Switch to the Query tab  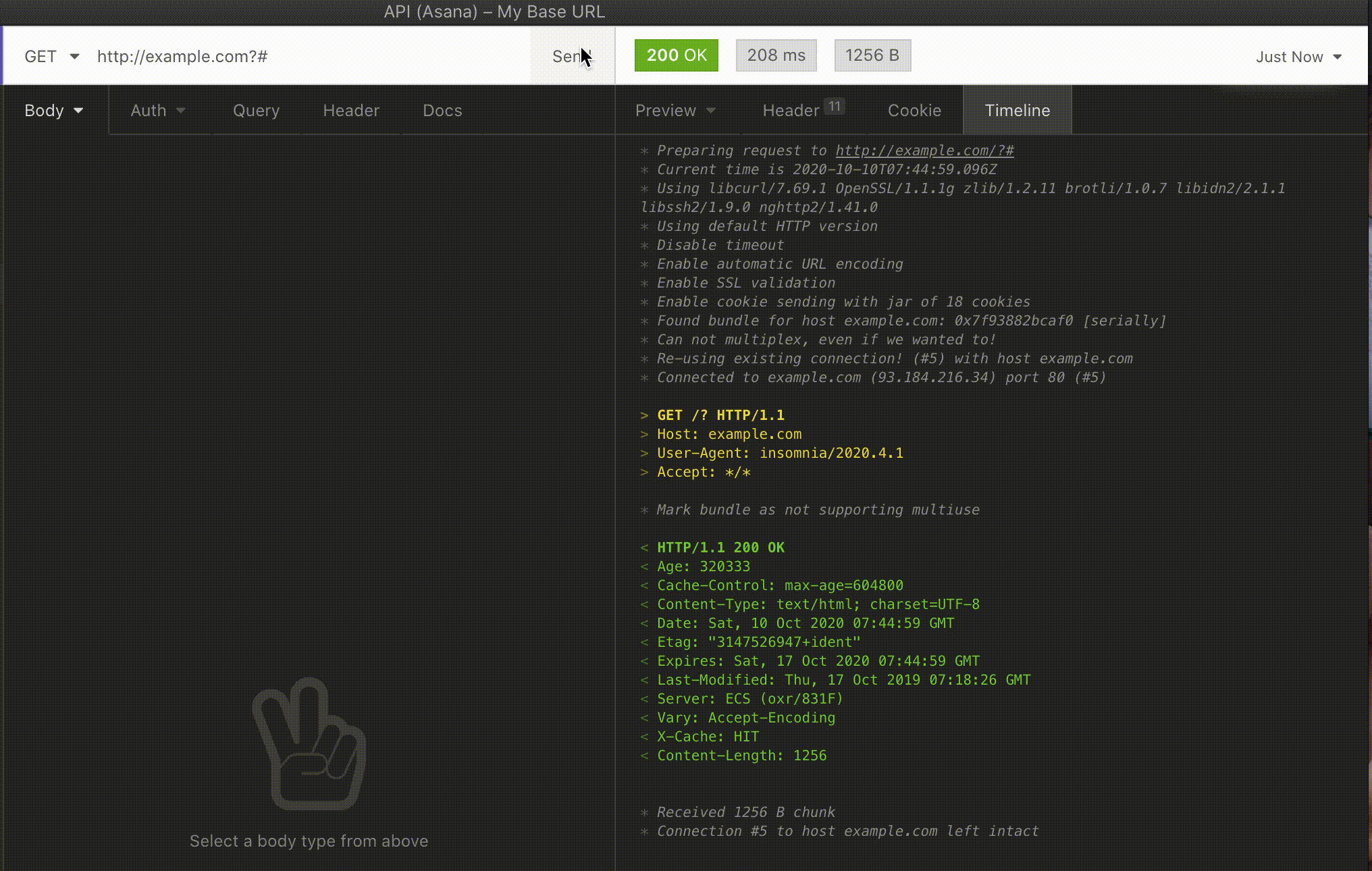256,111
